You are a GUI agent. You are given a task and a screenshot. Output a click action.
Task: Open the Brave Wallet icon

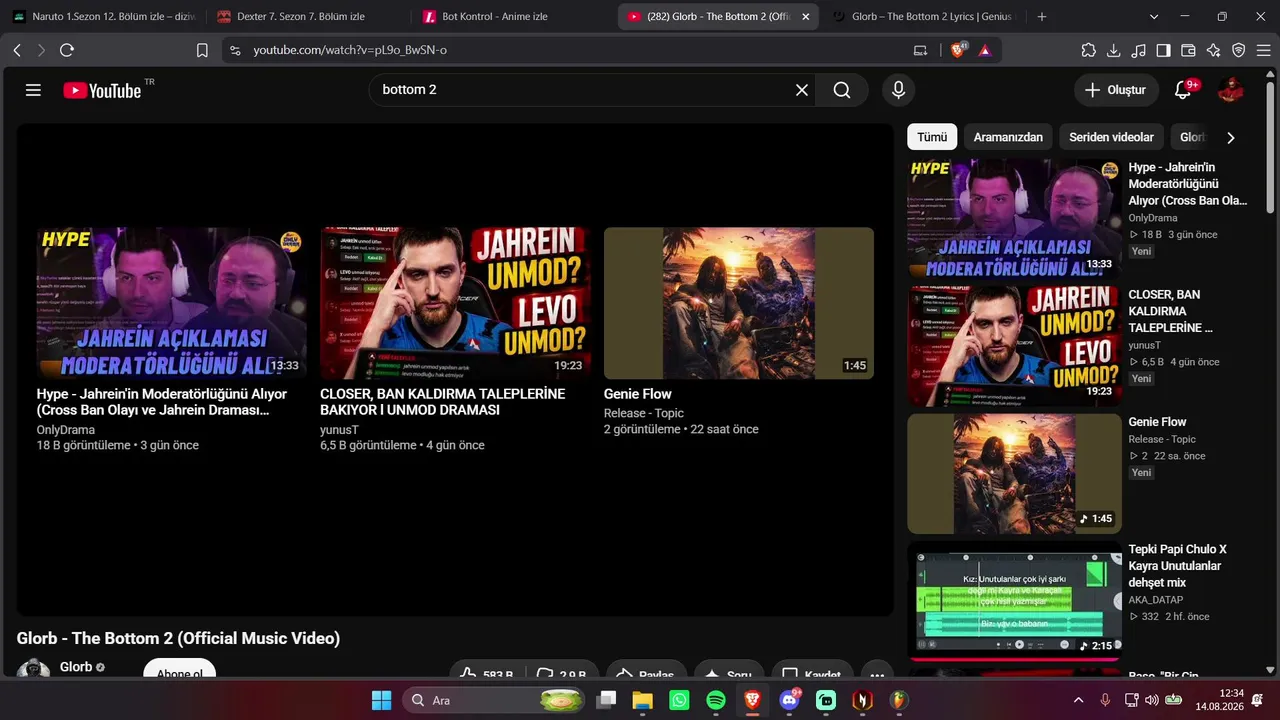1189,50
